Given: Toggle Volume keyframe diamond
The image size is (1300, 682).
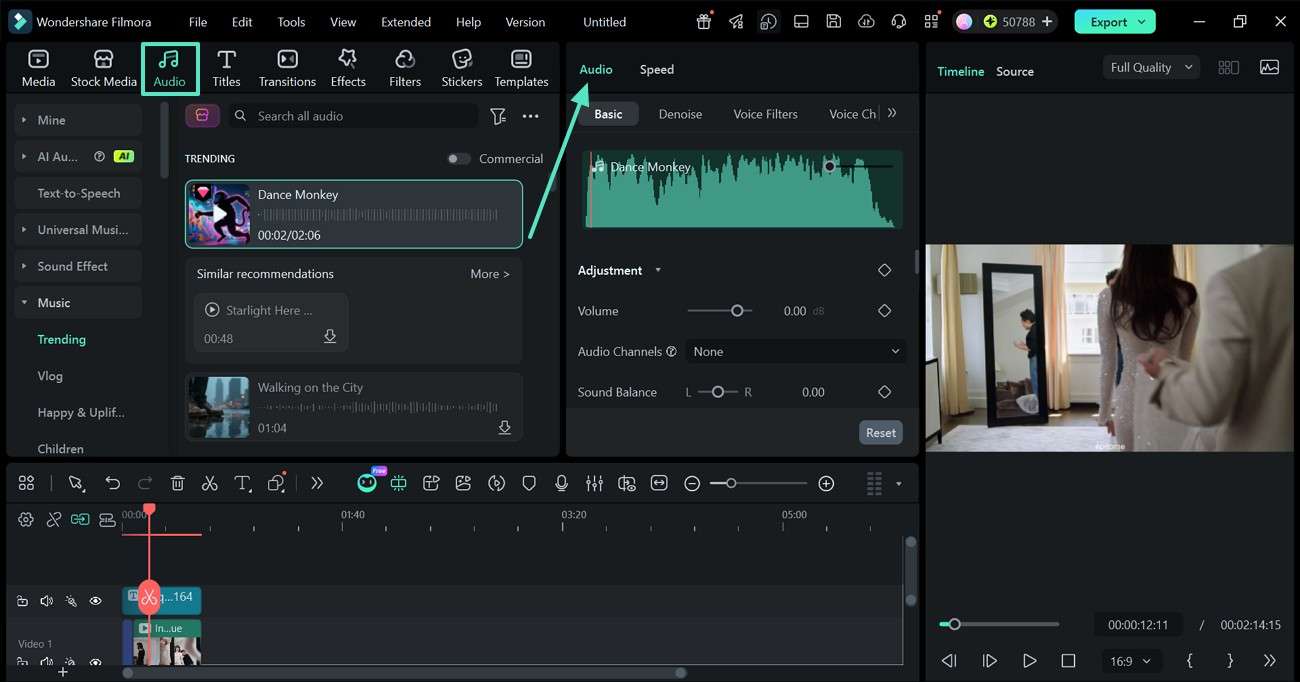Looking at the screenshot, I should [x=884, y=311].
